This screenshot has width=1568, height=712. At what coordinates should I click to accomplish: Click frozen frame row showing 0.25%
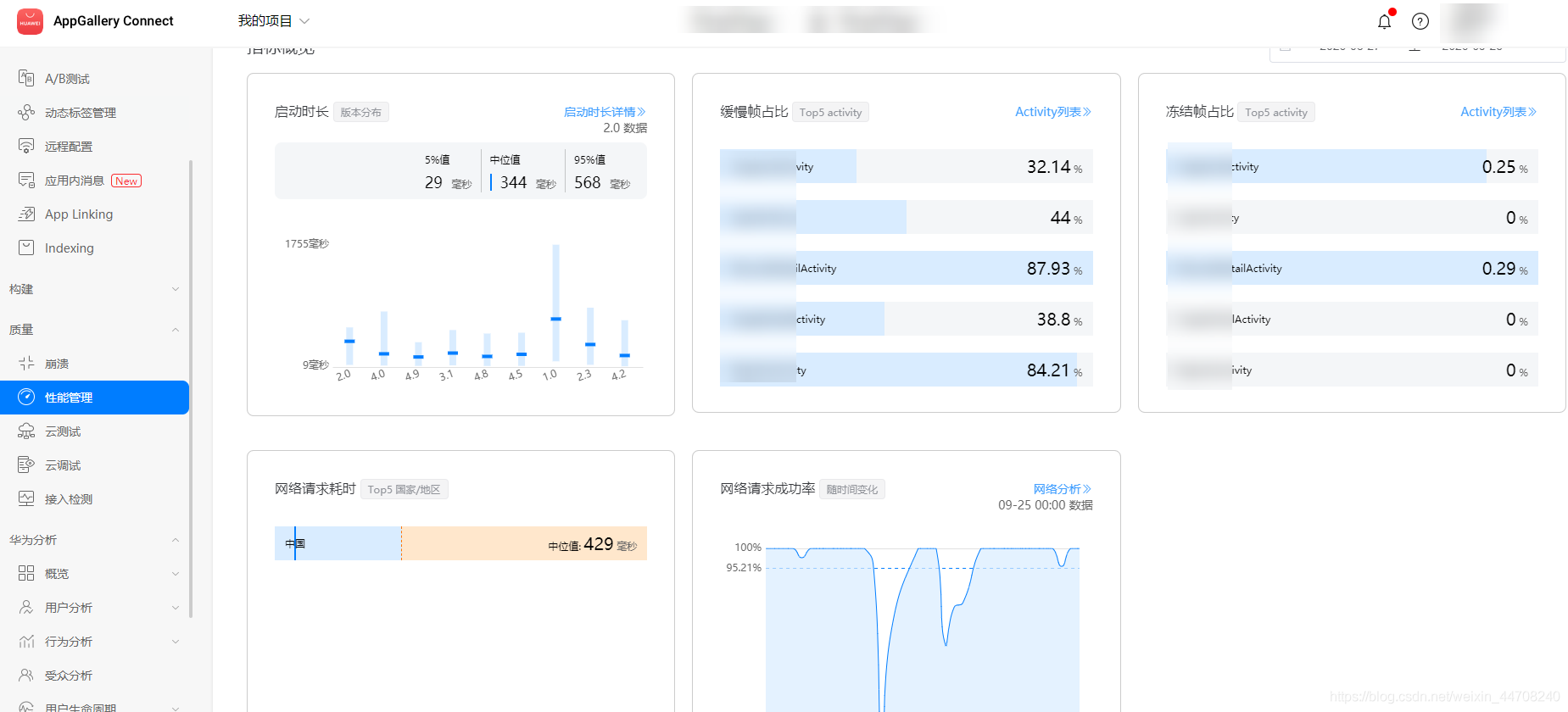pyautogui.click(x=1352, y=166)
